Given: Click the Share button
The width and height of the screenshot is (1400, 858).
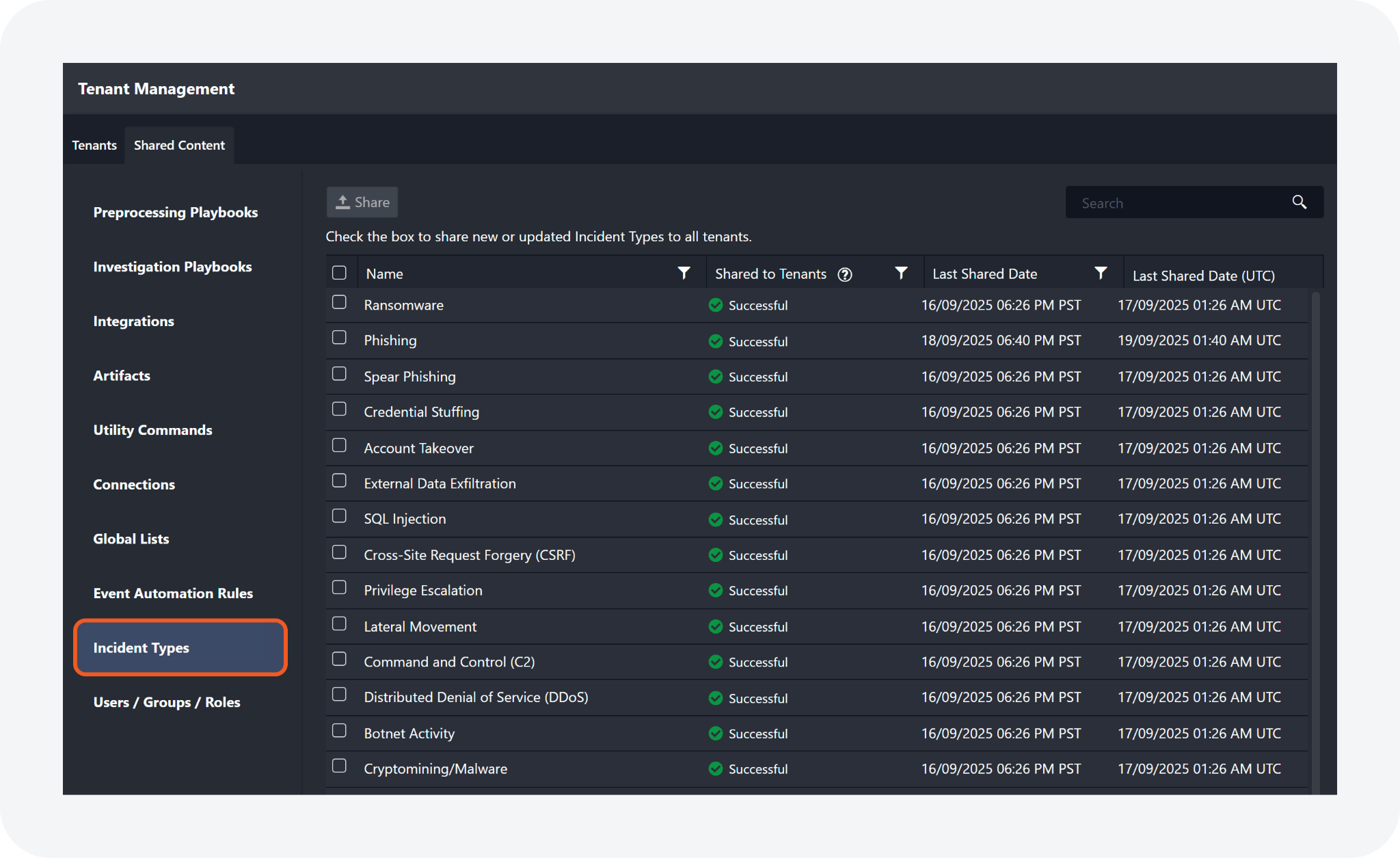Looking at the screenshot, I should (x=362, y=202).
